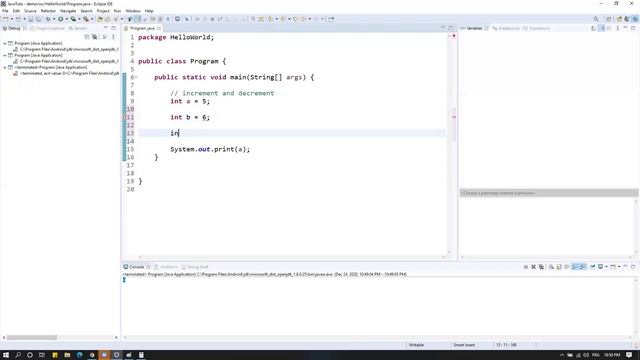Select the terminated, exit value 0 entry
The height and width of the screenshot is (360, 640).
click(x=67, y=73)
